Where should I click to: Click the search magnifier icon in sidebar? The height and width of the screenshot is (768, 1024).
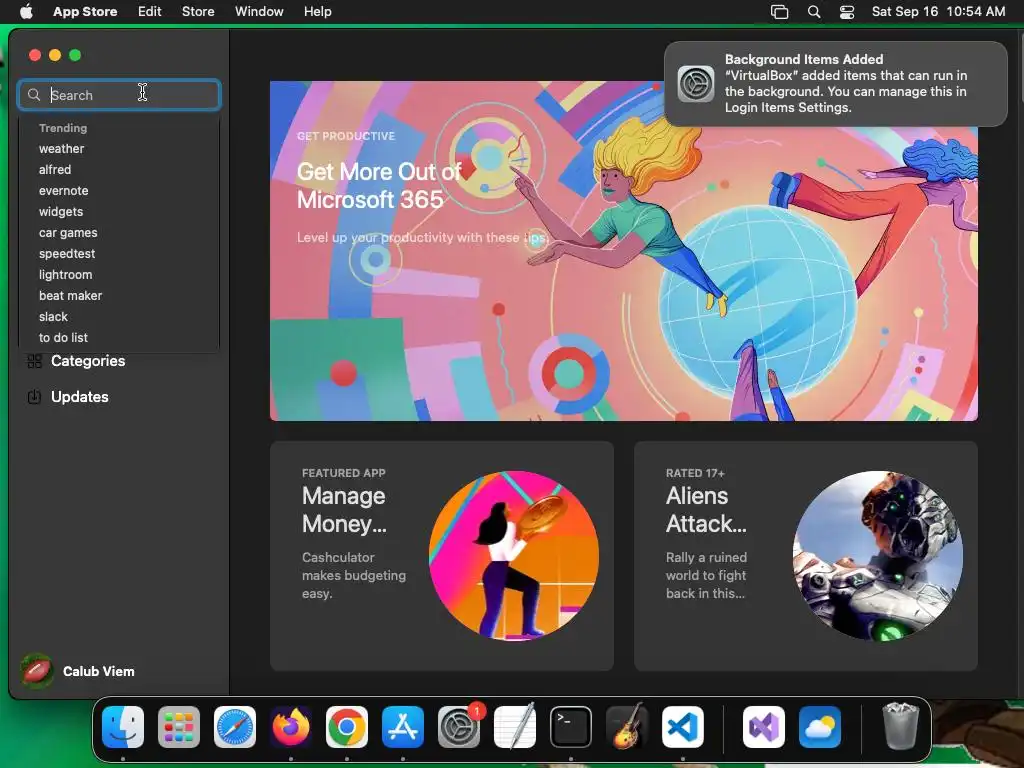[34, 95]
